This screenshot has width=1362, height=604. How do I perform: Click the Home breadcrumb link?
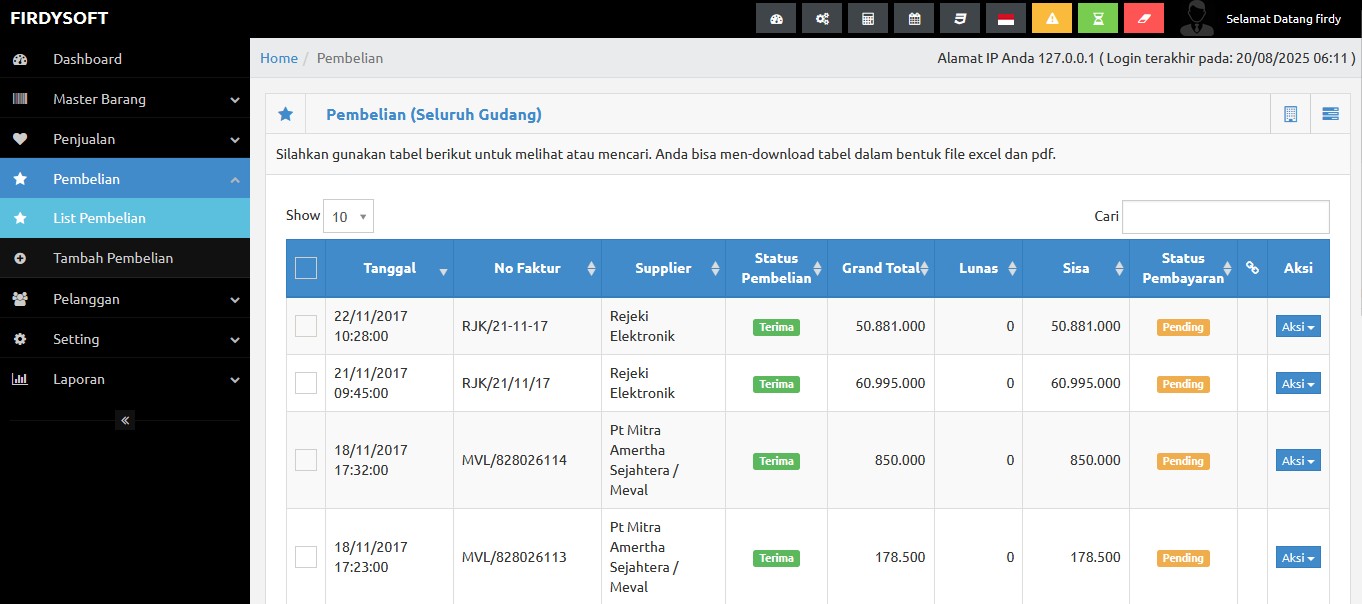click(x=279, y=58)
